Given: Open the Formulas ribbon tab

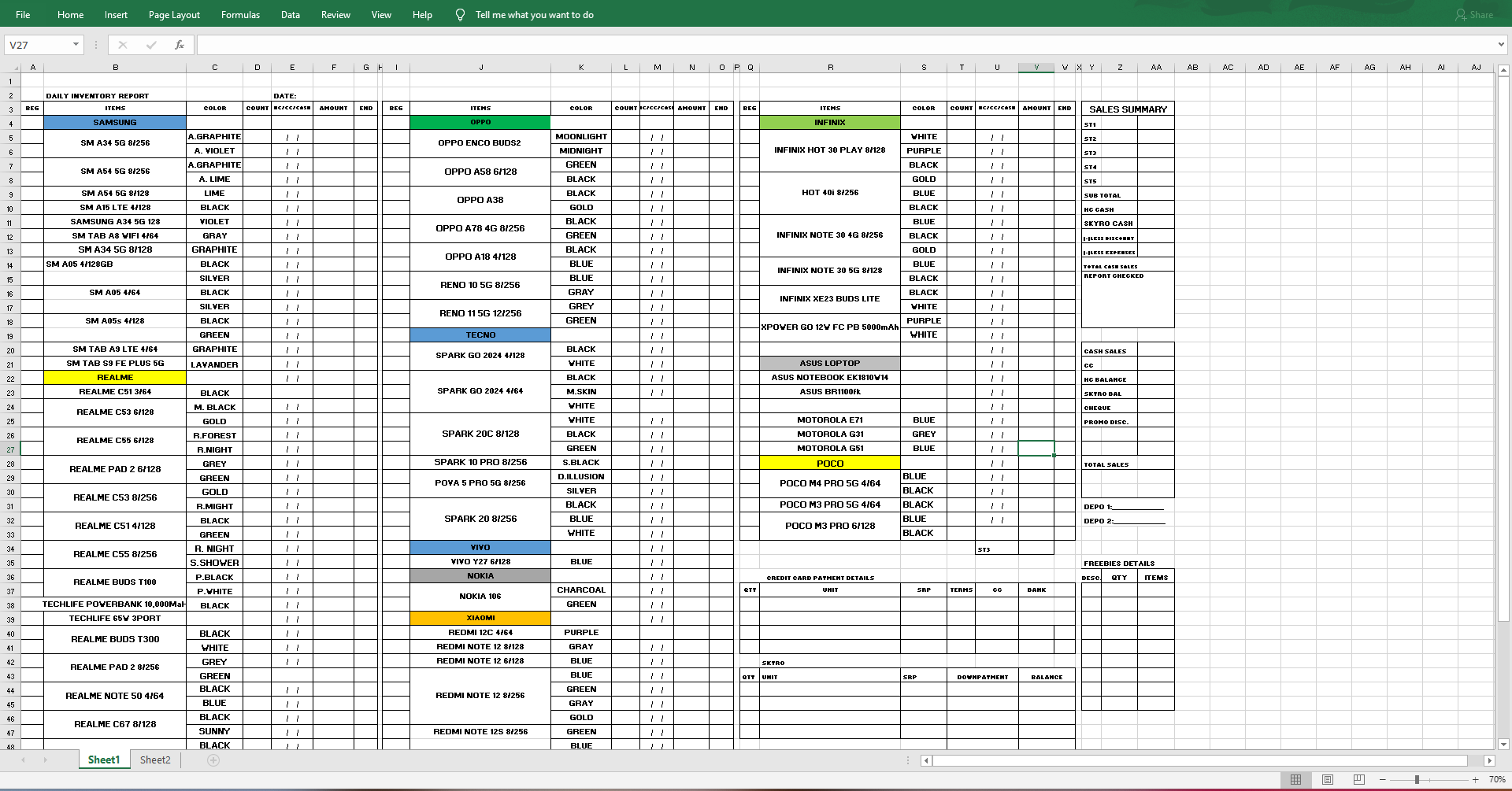Looking at the screenshot, I should tap(240, 15).
